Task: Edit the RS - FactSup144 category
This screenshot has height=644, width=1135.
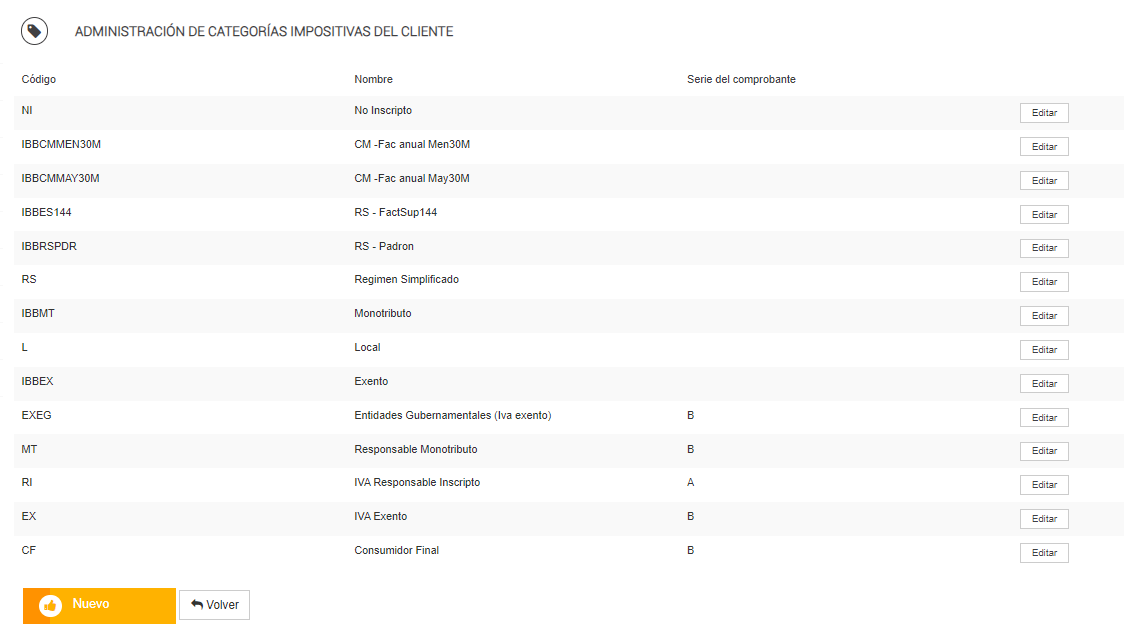Action: 1044,215
